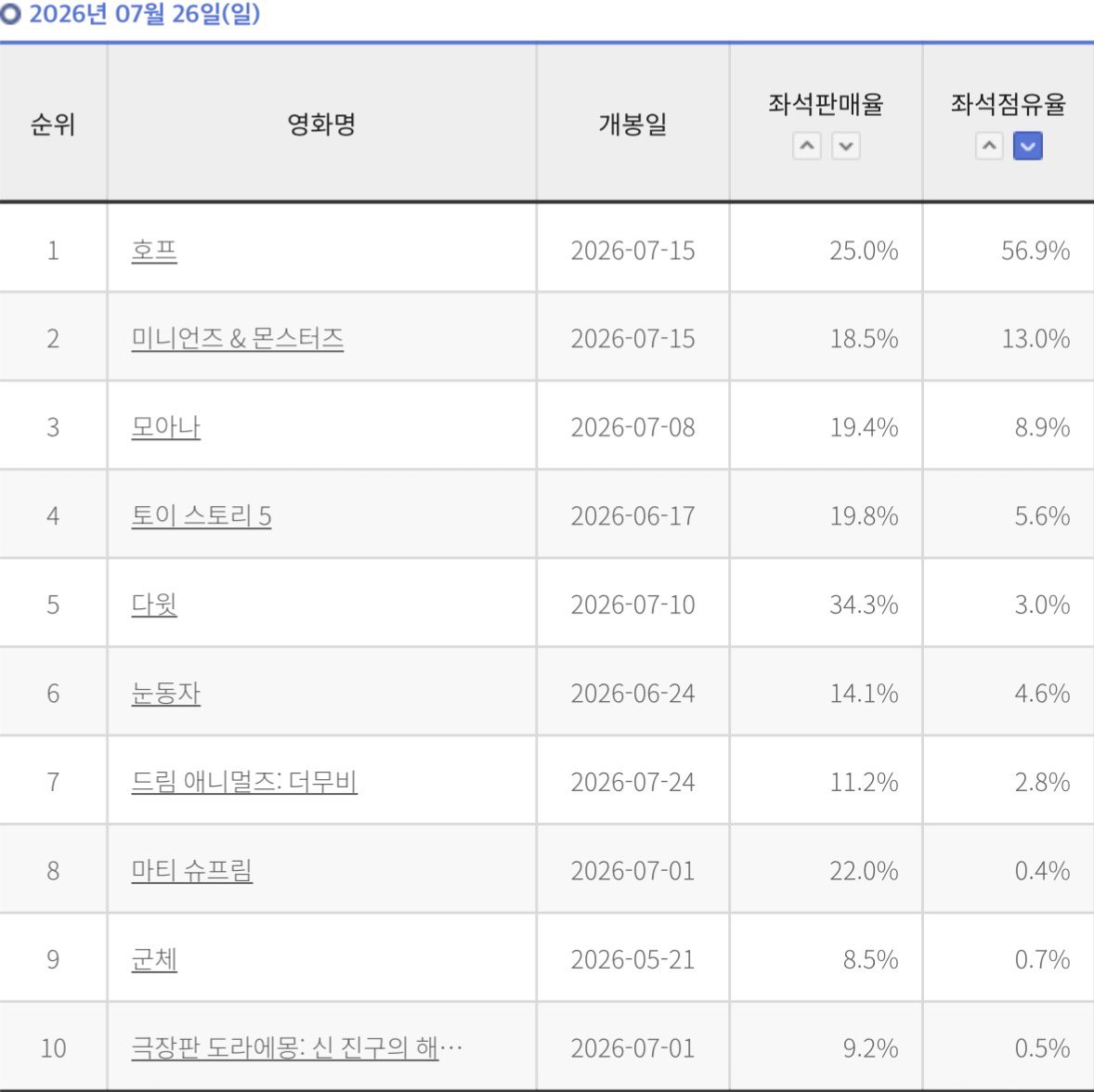Screen dimensions: 1094x1092
Task: Open the 미니언즈 & 몬스터즈 movie link
Action: (237, 338)
